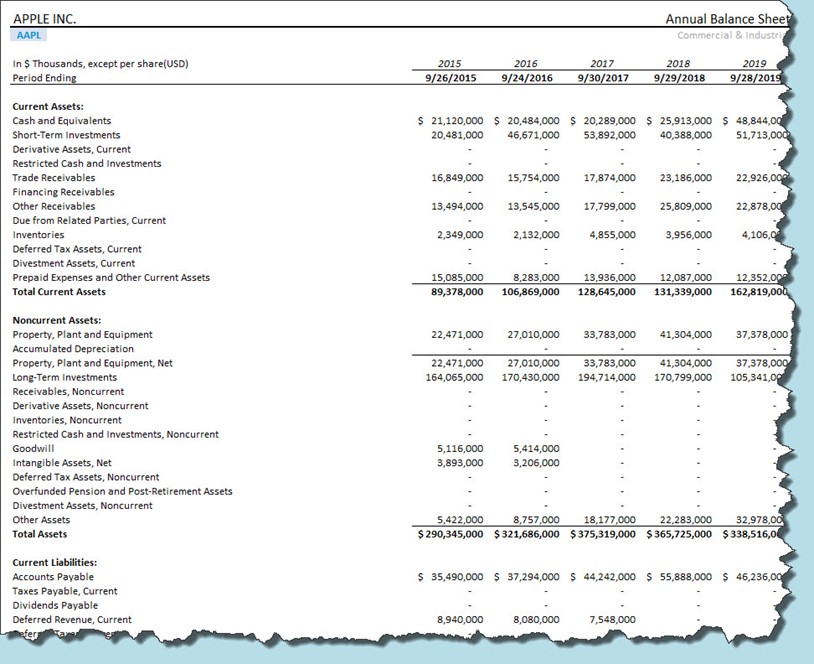This screenshot has height=664, width=814.
Task: Select net PP&E value 33,783,000
Action: (x=609, y=363)
